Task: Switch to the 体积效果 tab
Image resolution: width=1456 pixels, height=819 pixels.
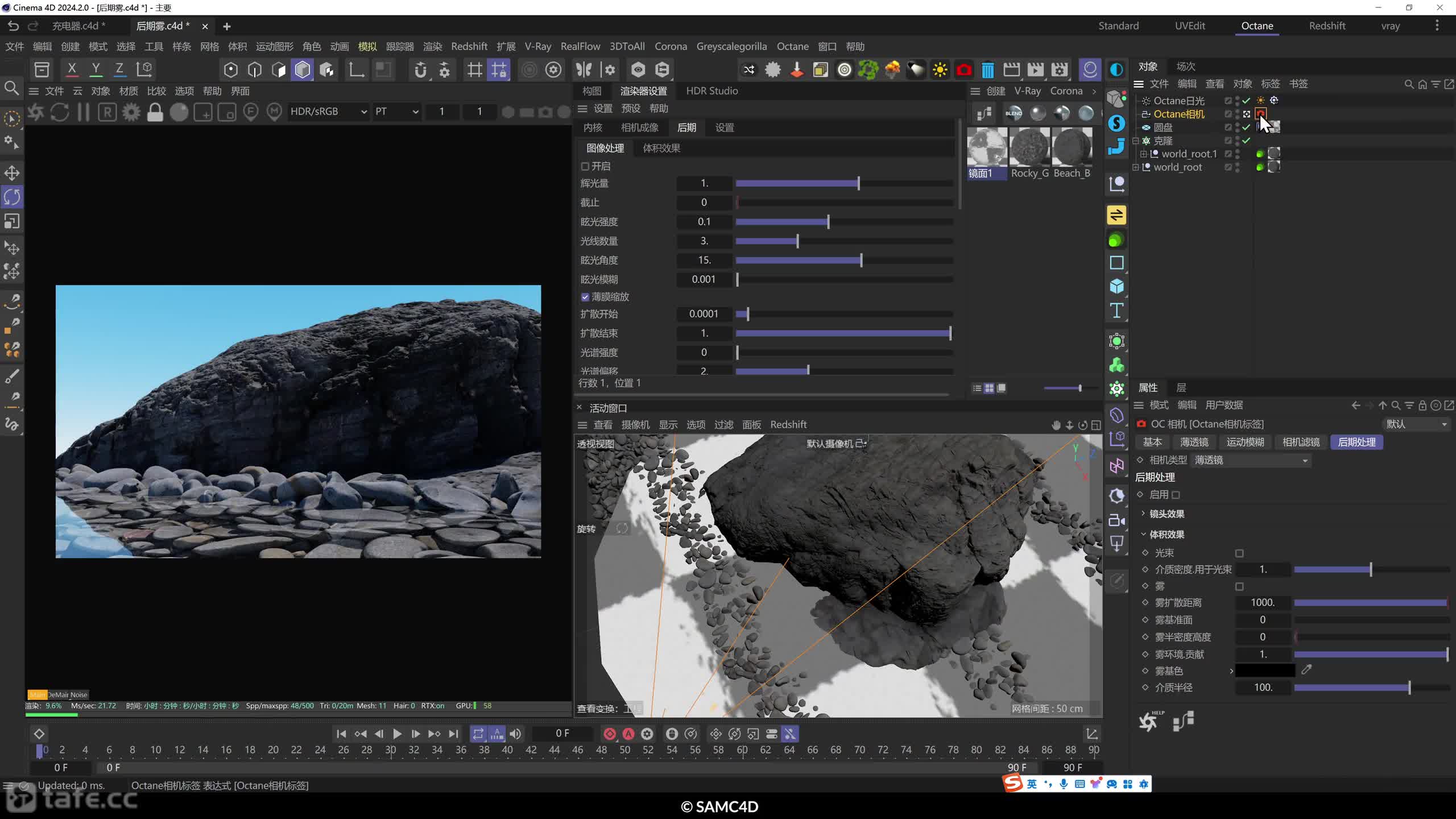Action: click(661, 148)
